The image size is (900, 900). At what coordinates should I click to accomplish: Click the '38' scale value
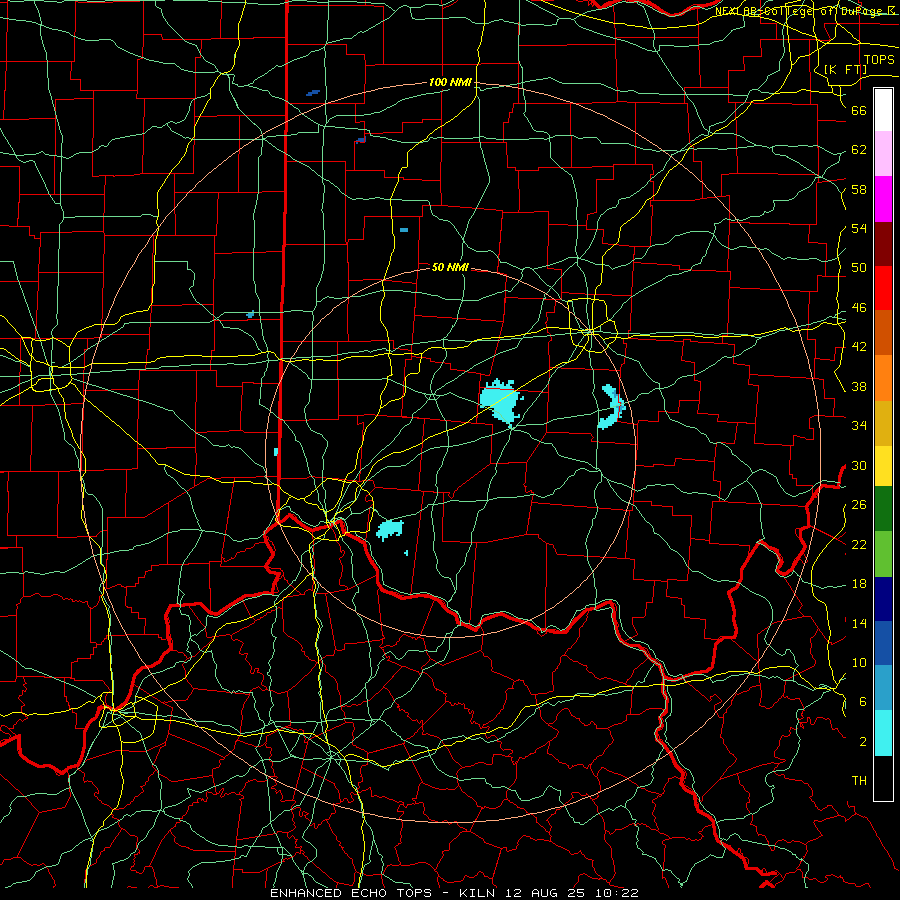coord(859,386)
